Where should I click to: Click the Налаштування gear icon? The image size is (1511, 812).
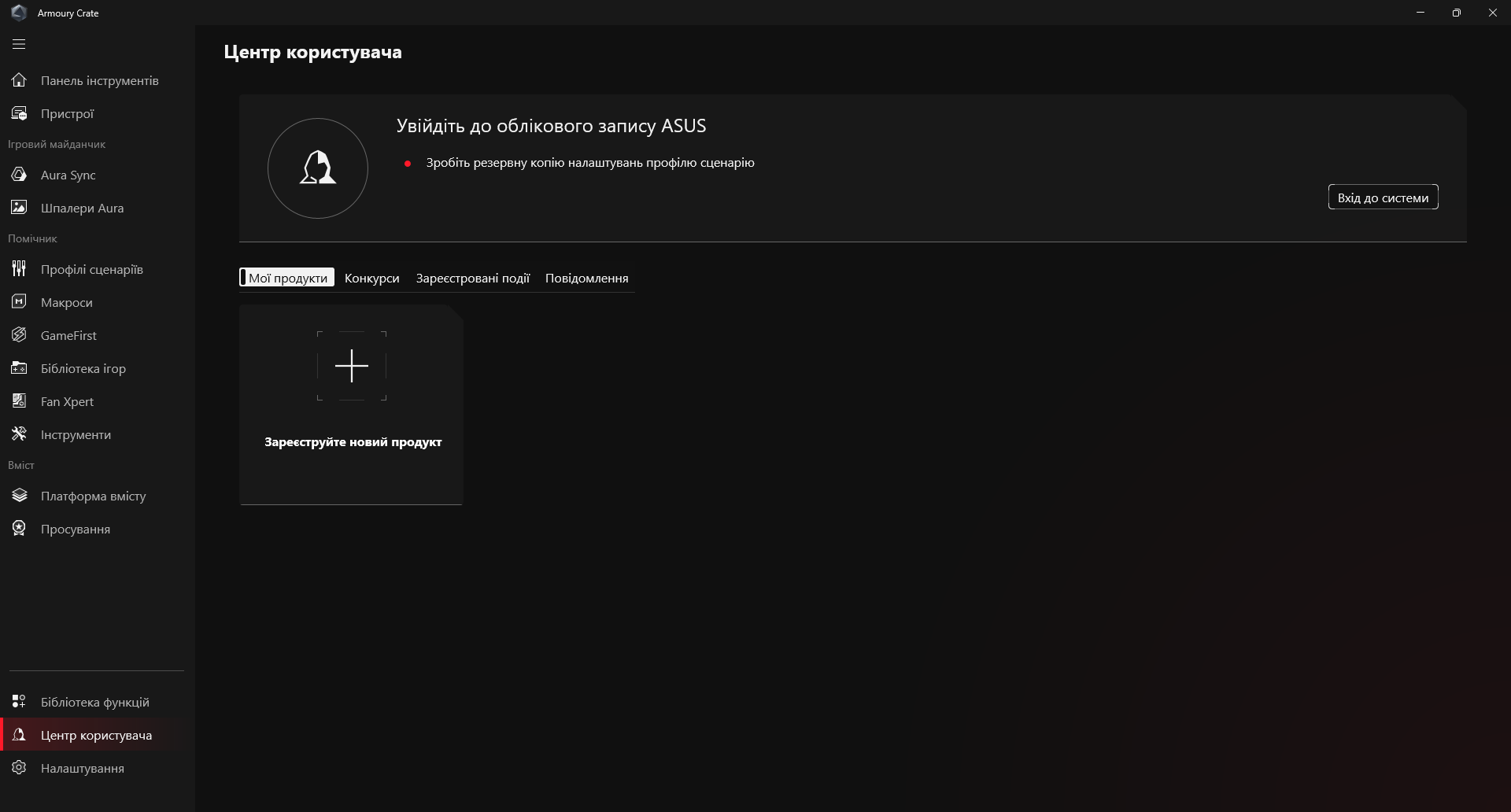(x=19, y=768)
